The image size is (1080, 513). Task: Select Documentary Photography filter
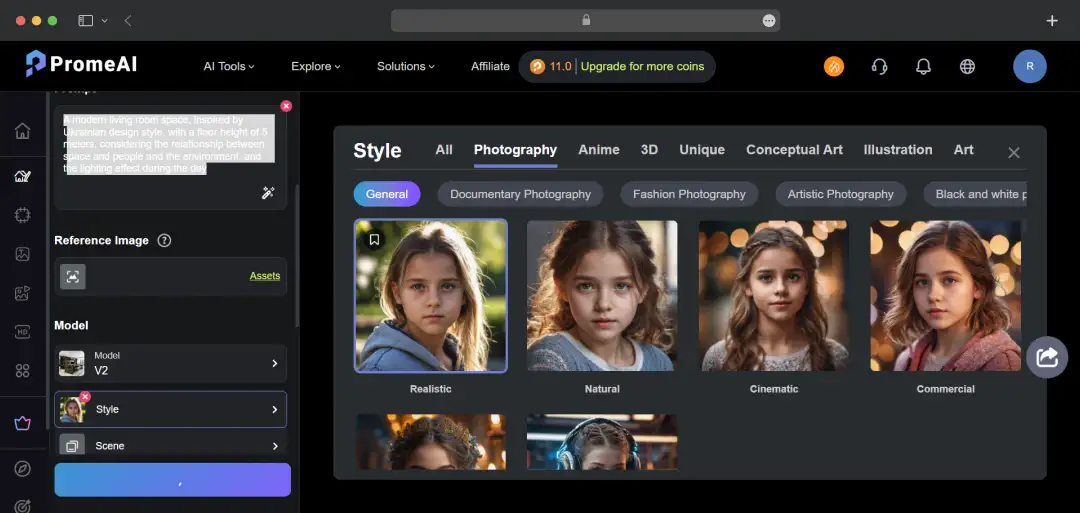click(521, 194)
